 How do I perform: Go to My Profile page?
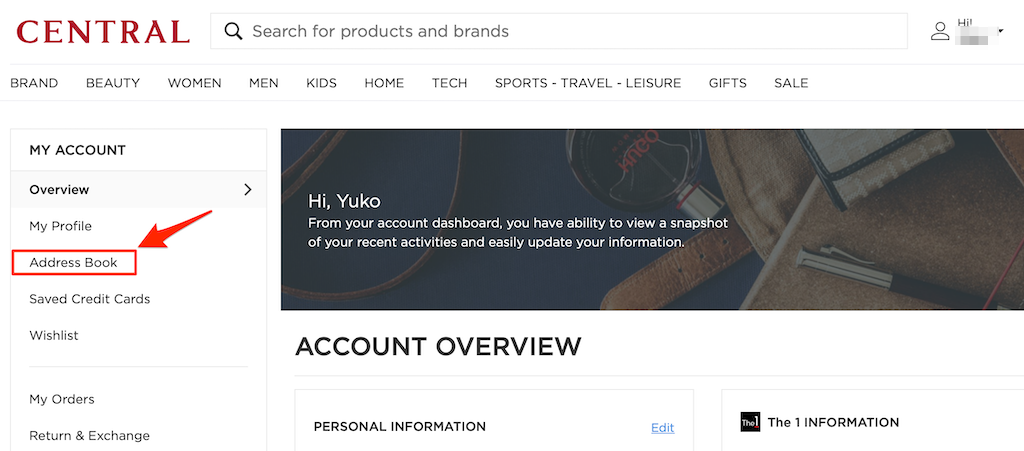point(60,226)
